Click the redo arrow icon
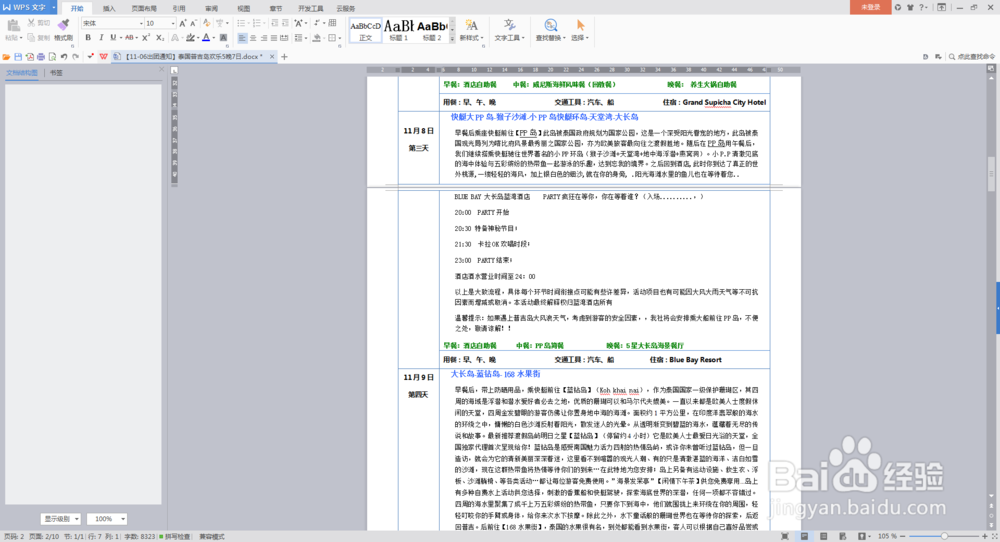 coord(76,57)
